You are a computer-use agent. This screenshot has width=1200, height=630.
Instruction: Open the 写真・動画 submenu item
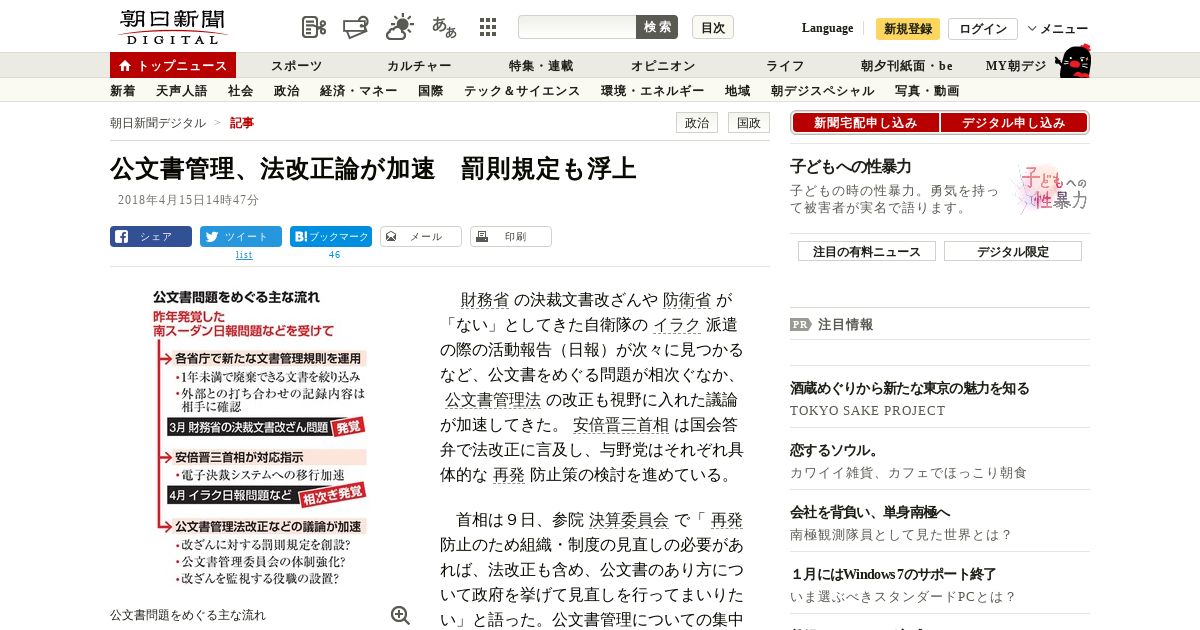point(927,90)
